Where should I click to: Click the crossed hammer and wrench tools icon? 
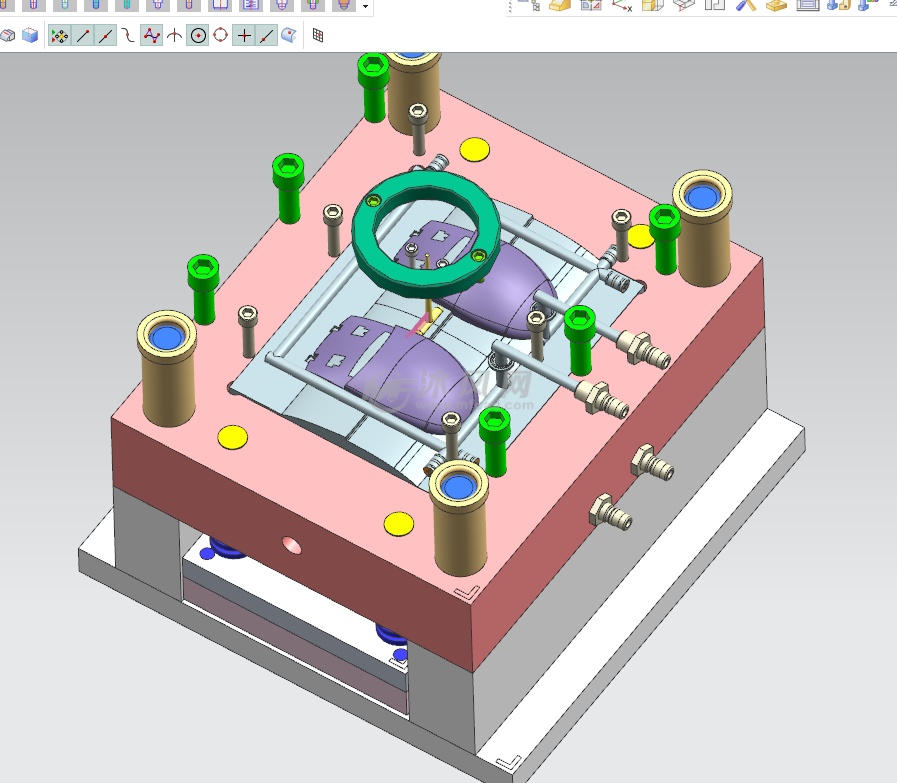[746, 5]
